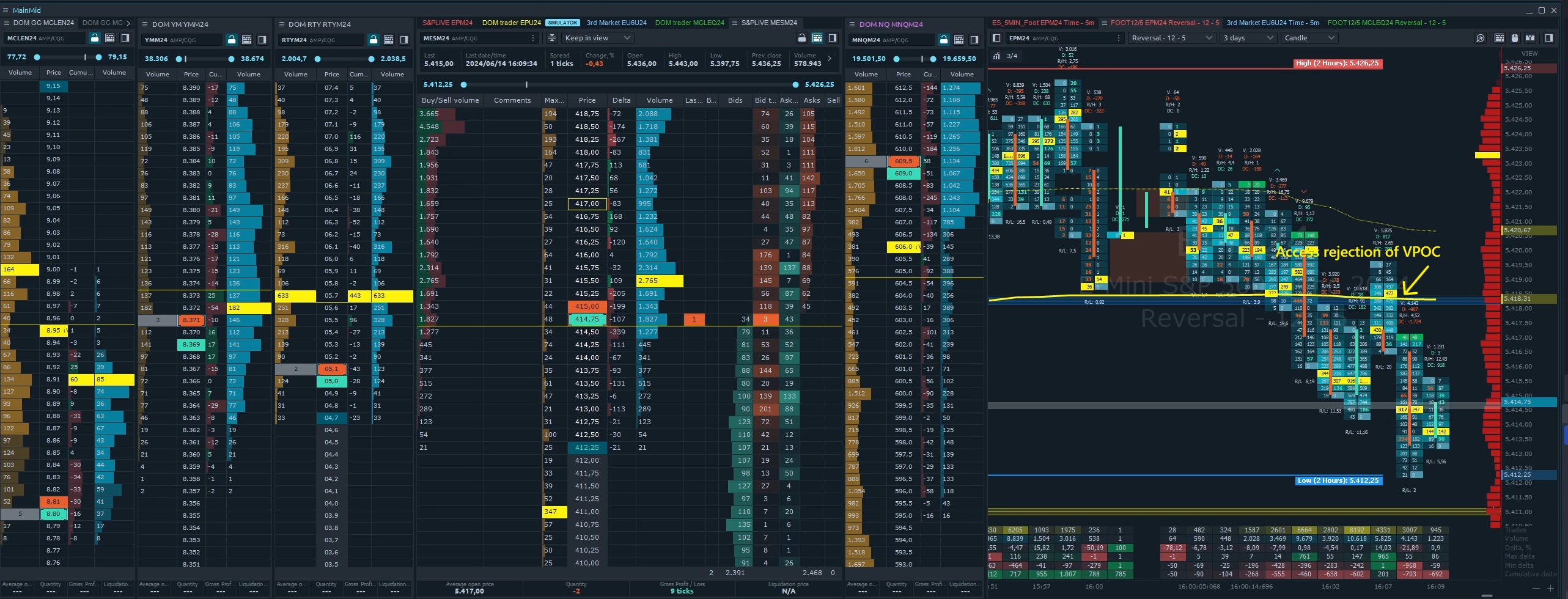Open the MESM24 symbol three-dot options

tap(534, 38)
